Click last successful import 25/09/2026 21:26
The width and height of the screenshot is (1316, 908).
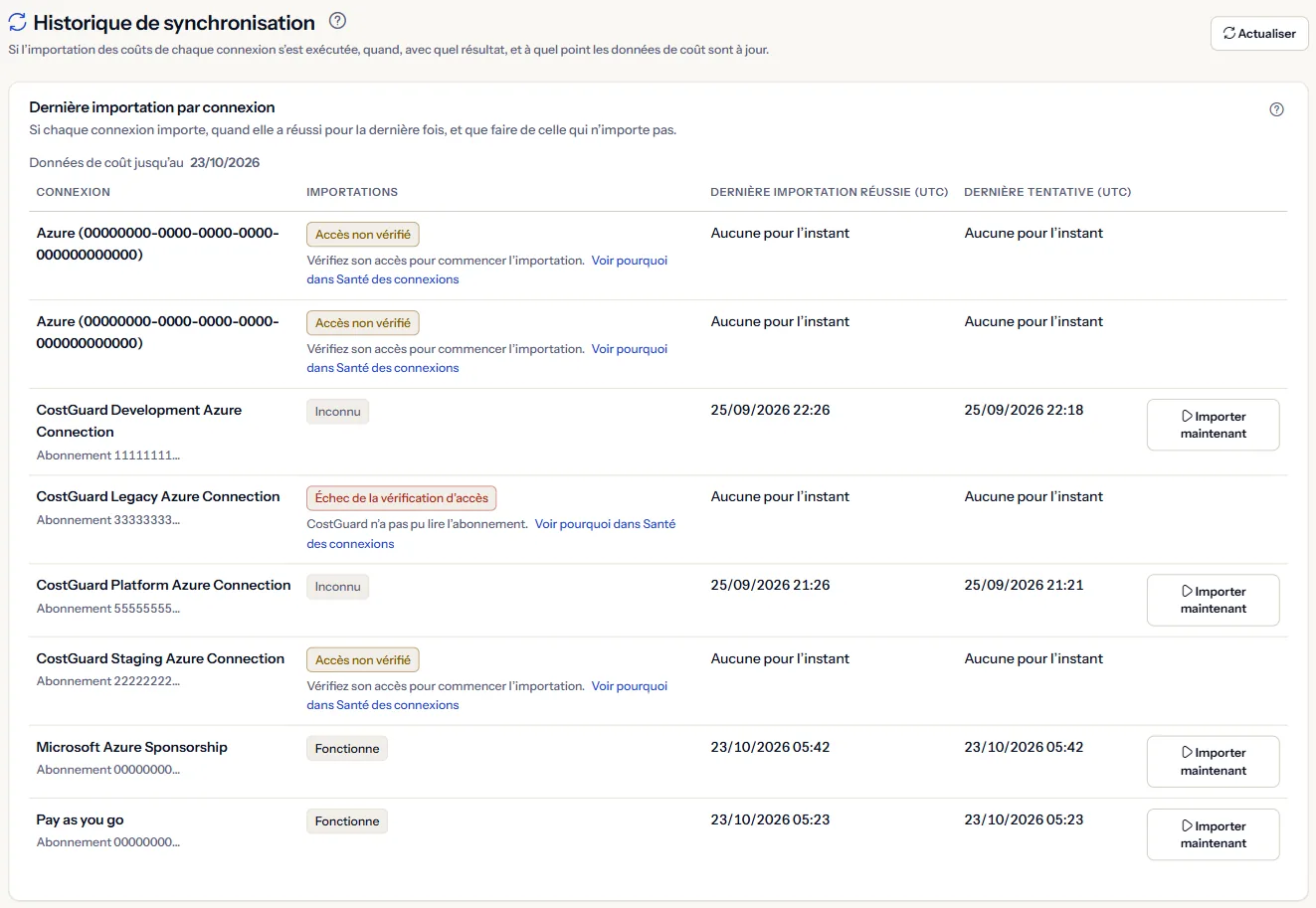tap(770, 585)
